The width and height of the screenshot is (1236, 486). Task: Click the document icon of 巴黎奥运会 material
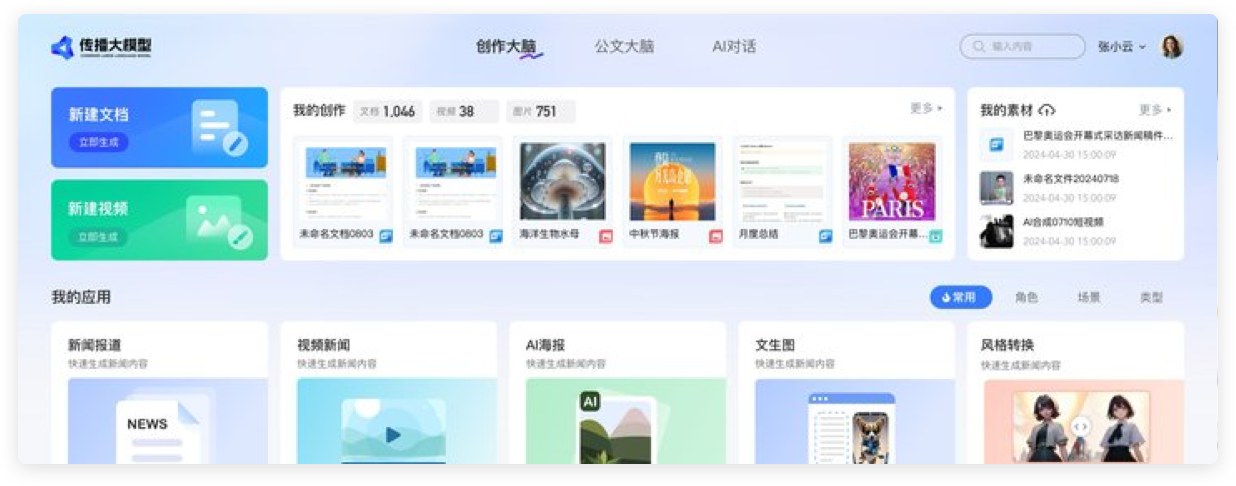[x=996, y=144]
